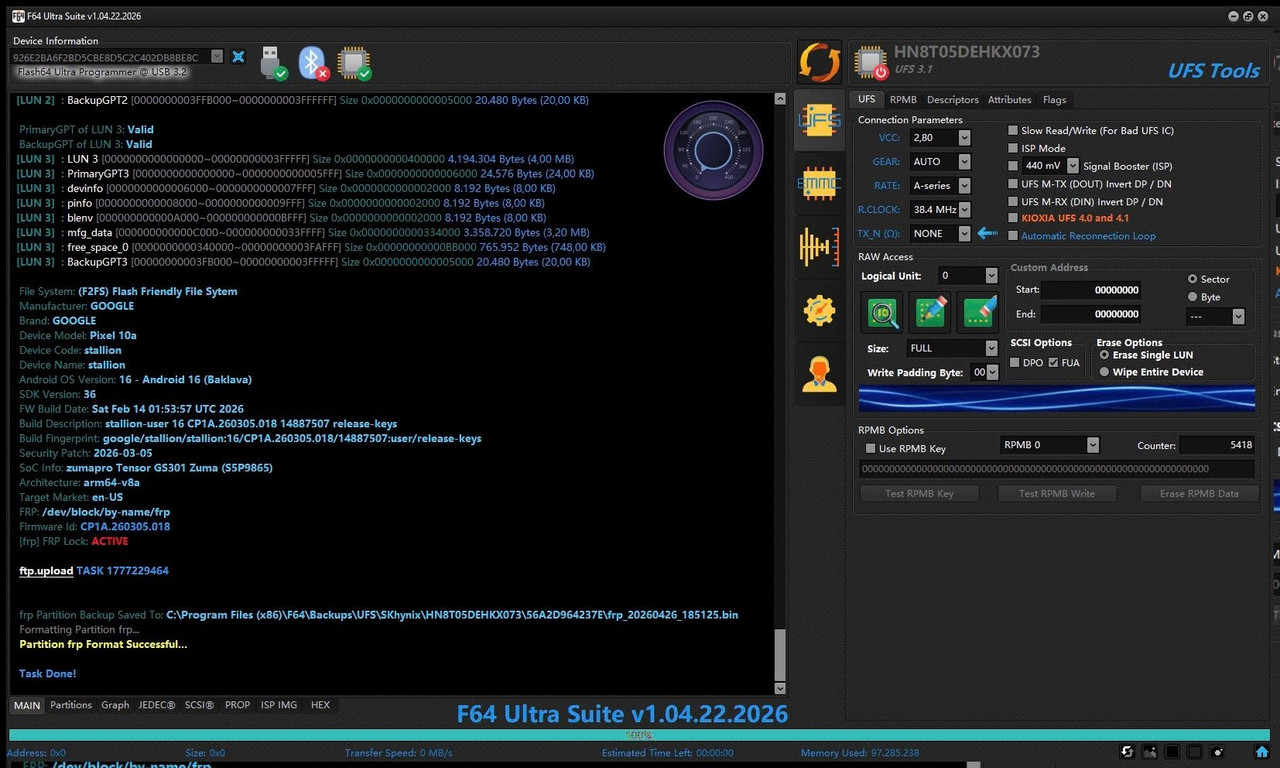Viewport: 1280px width, 768px height.
Task: Click the USB connection status icon
Action: pos(273,62)
